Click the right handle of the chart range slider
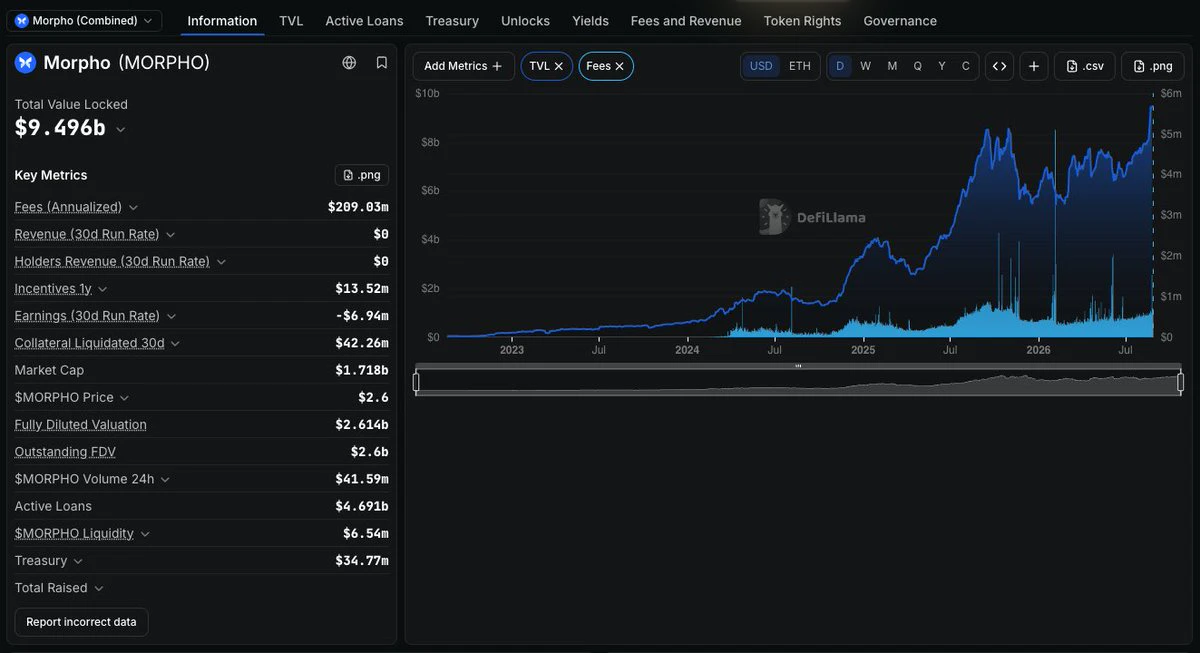 (x=1181, y=382)
